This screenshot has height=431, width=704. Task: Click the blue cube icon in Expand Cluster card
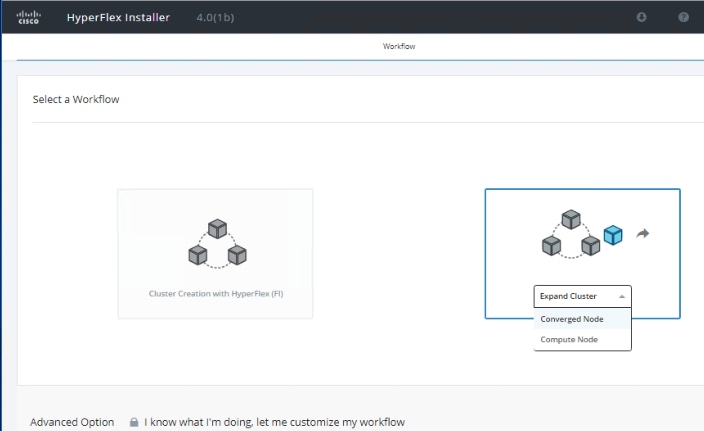click(613, 235)
